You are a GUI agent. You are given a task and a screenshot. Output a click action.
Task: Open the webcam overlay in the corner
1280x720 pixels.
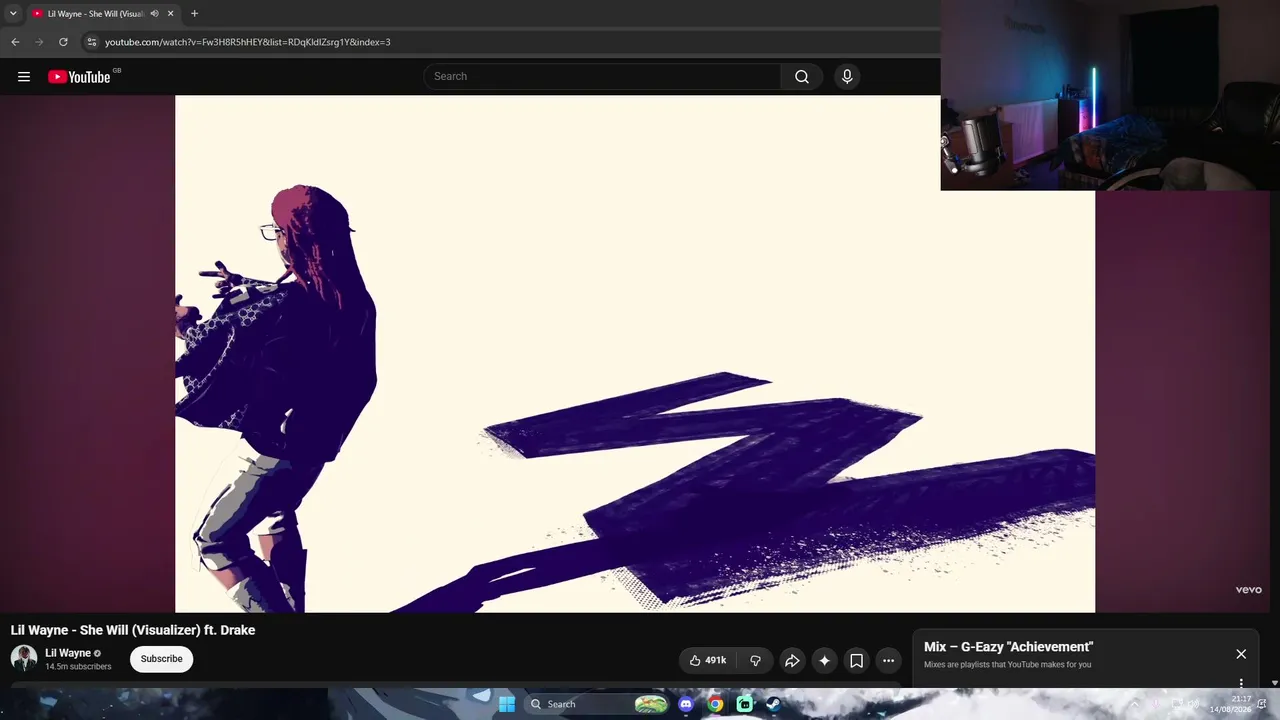coord(1110,95)
